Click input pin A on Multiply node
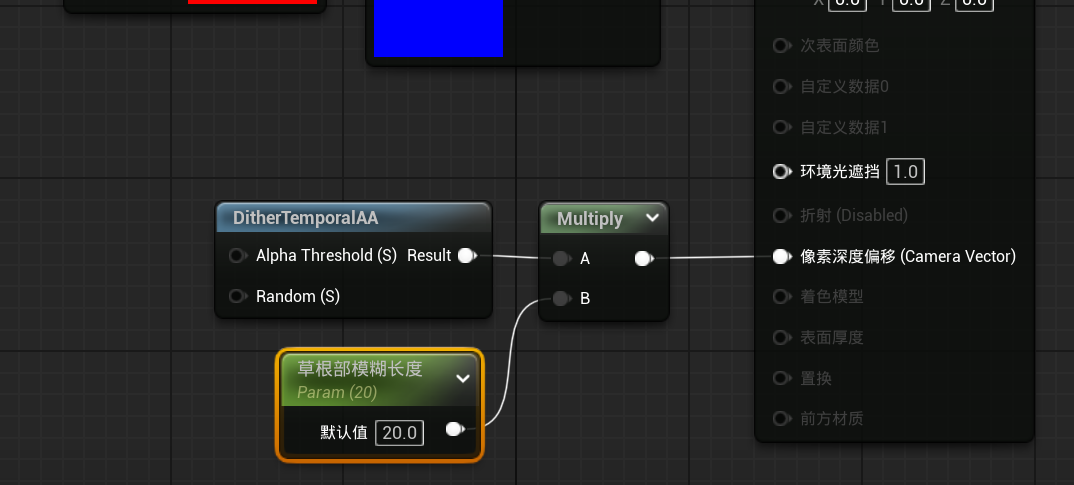The height and width of the screenshot is (485, 1074). 561,259
